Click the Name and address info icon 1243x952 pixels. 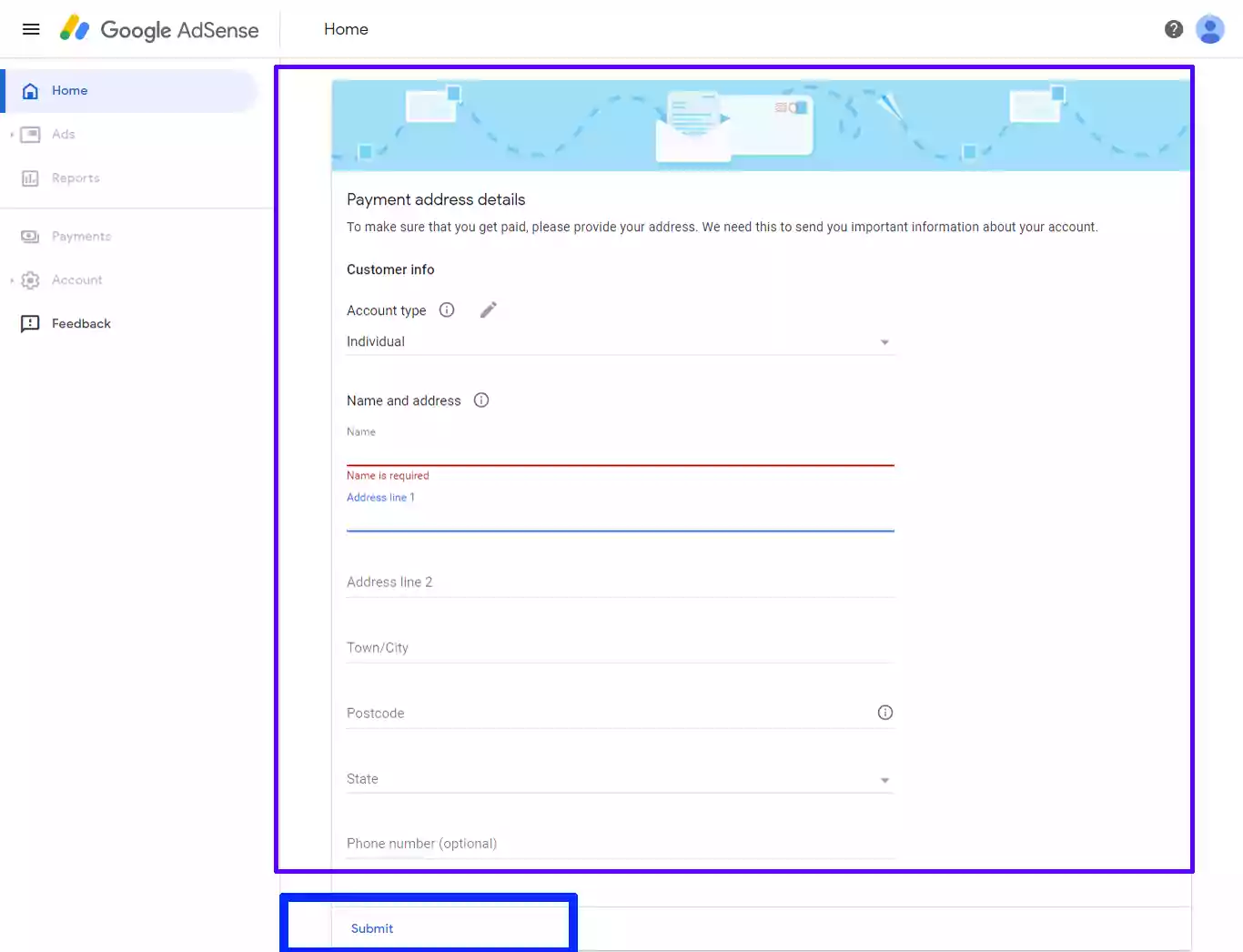(481, 400)
